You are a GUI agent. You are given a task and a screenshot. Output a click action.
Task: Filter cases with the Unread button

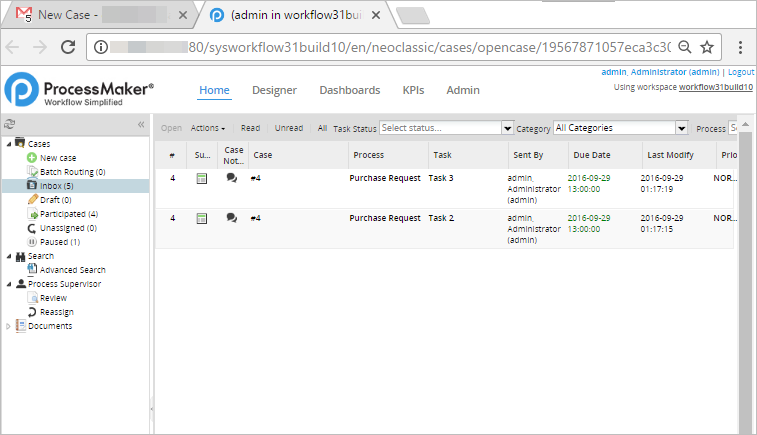point(289,128)
